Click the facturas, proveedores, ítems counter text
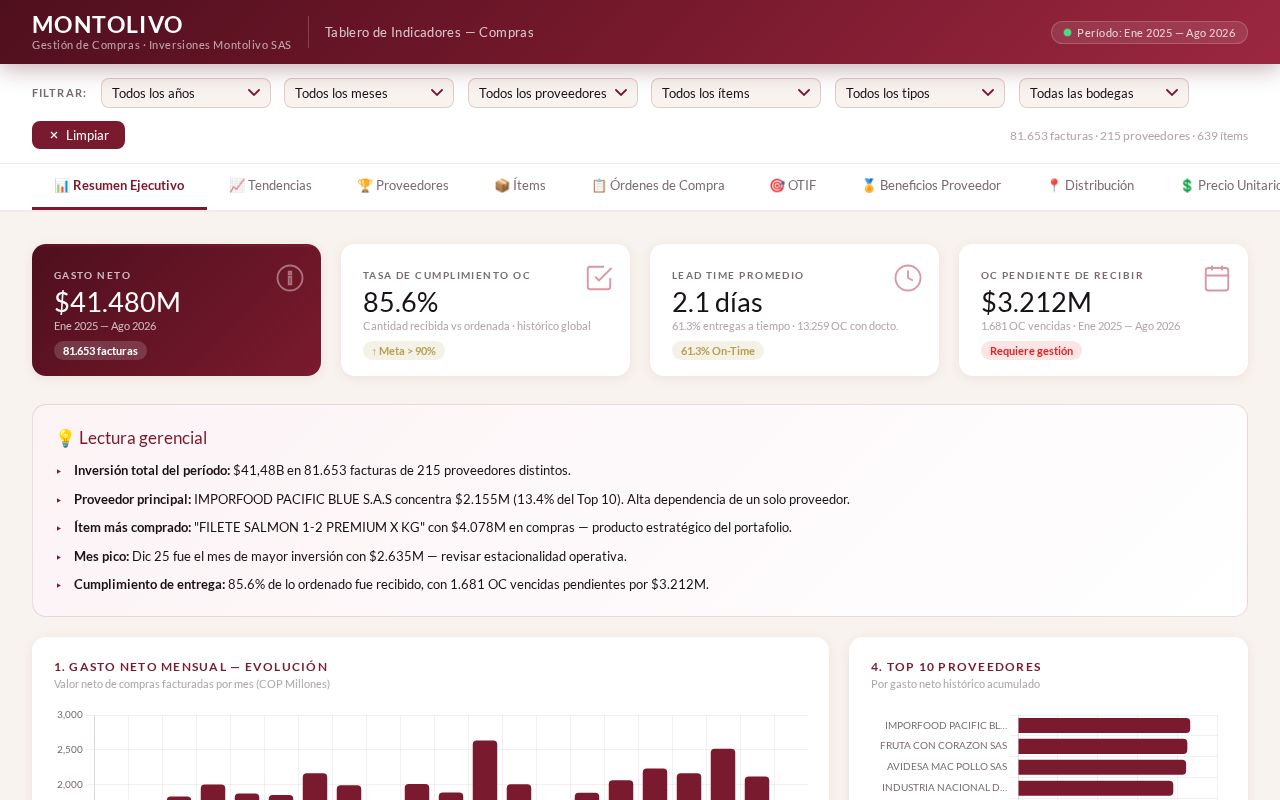Image resolution: width=1280 pixels, height=800 pixels. click(x=1129, y=136)
